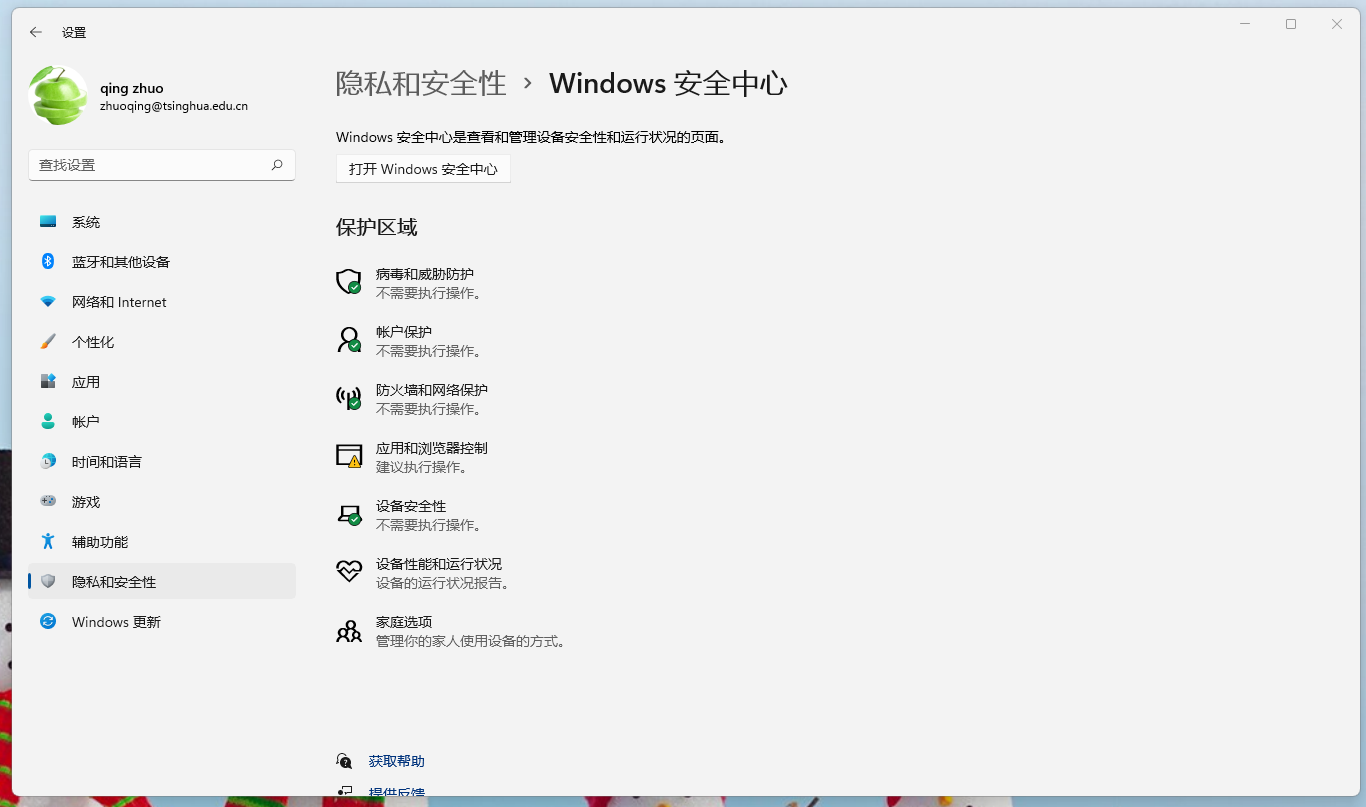This screenshot has height=807, width=1366.
Task: Click the 病毒和威胁防护 shield icon
Action: [348, 282]
